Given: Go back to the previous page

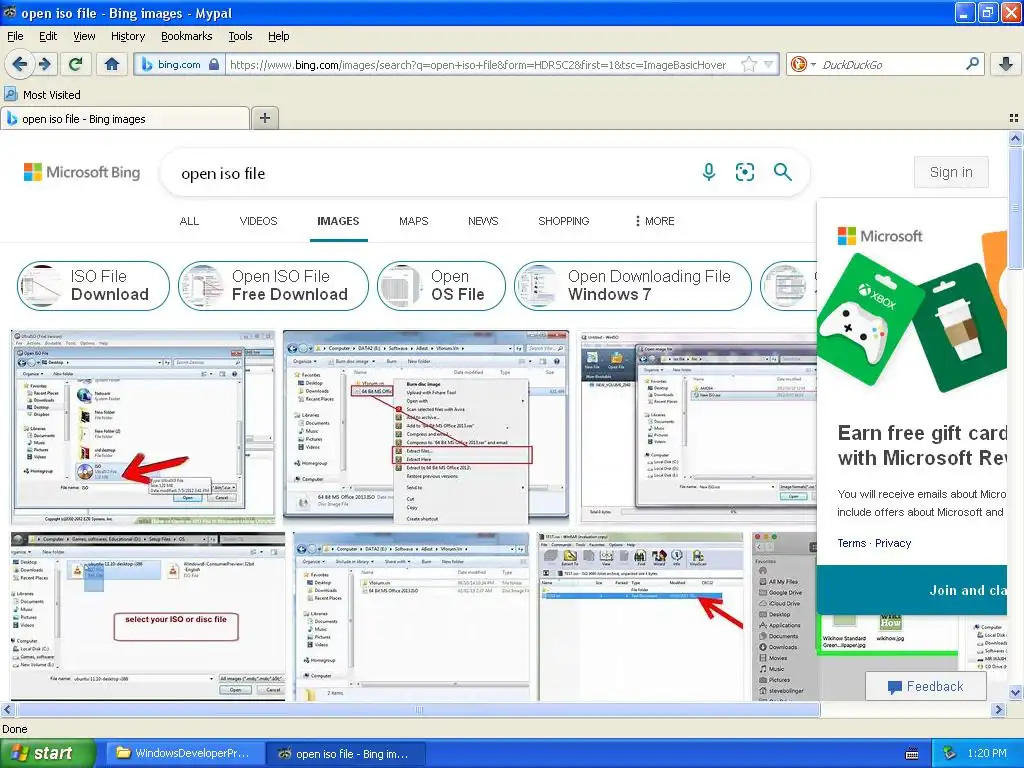Looking at the screenshot, I should (x=20, y=64).
